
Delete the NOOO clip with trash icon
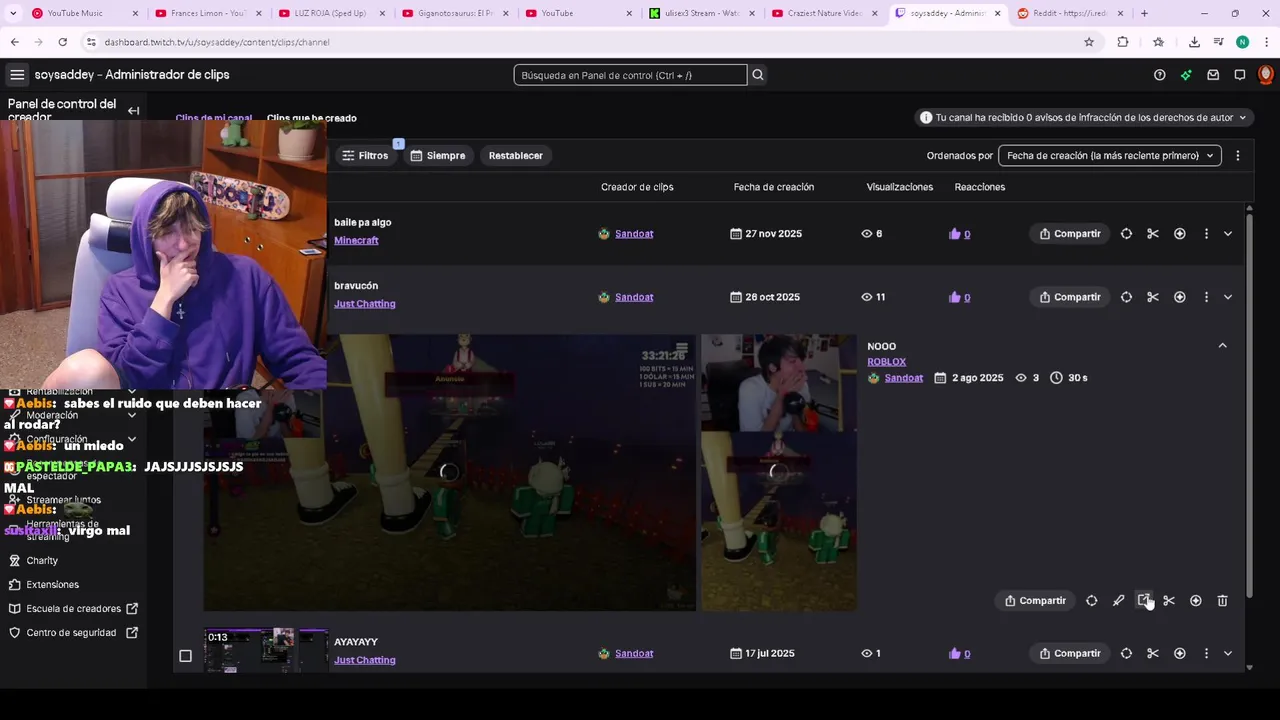click(x=1222, y=601)
